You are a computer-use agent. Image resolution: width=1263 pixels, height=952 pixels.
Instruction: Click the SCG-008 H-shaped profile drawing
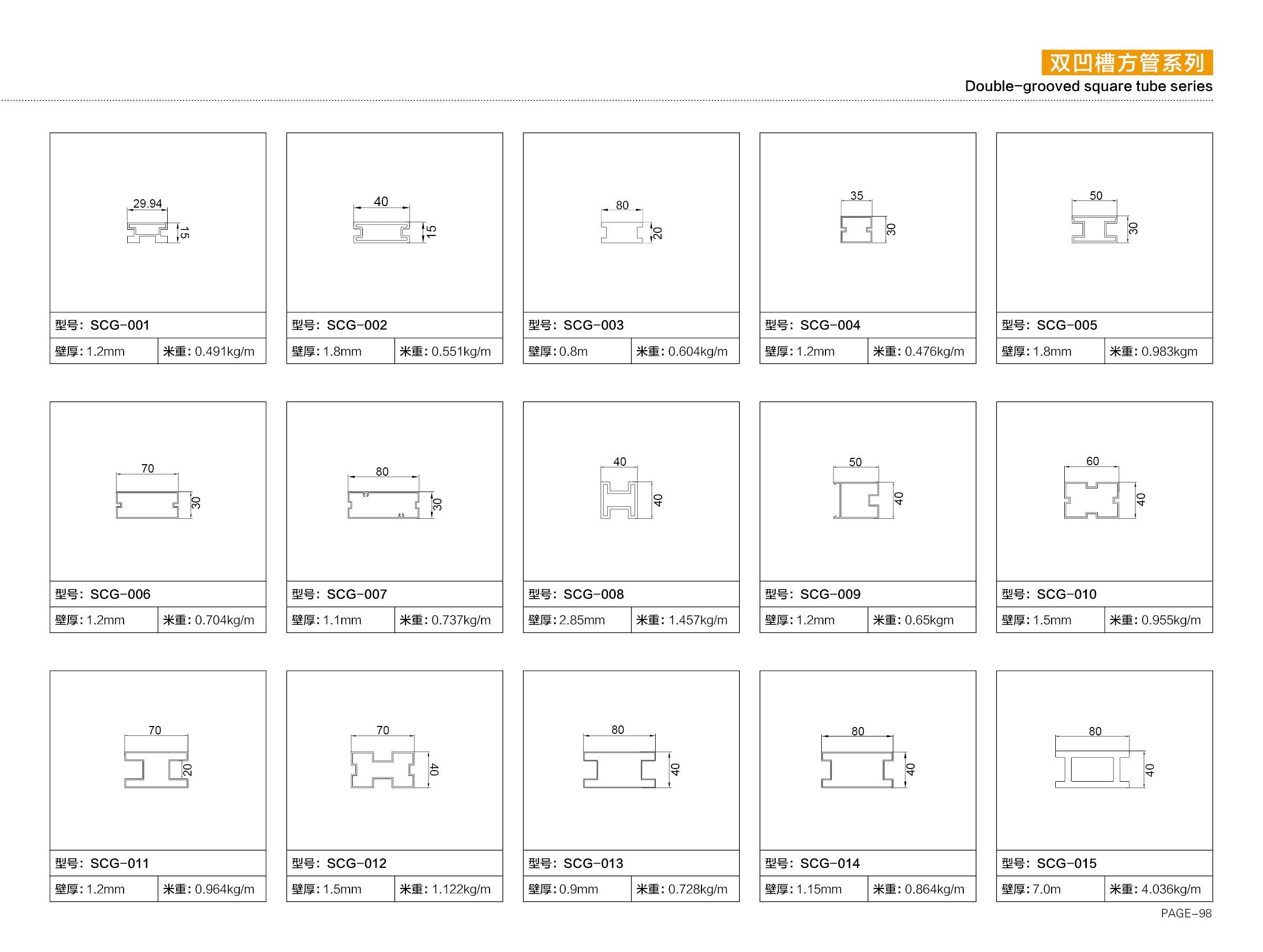coord(618,500)
